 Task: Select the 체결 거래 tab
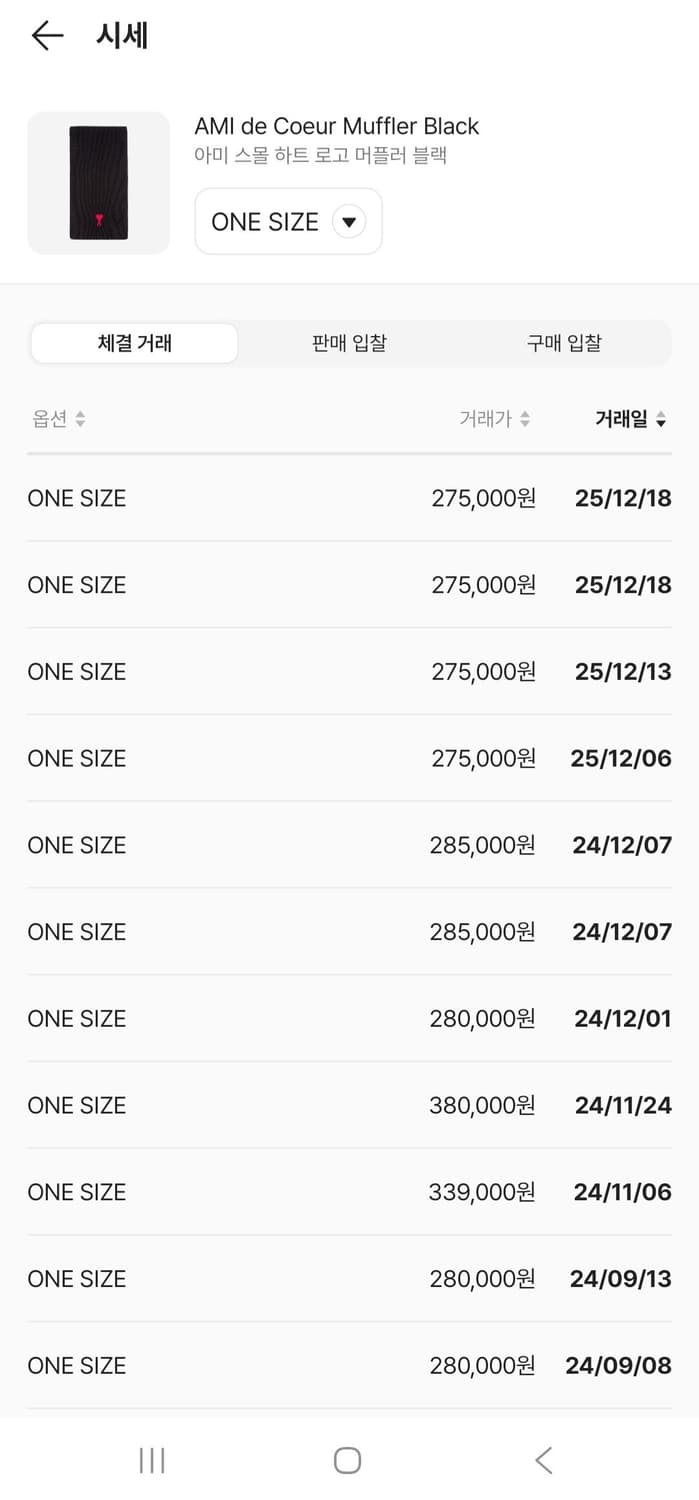click(134, 343)
